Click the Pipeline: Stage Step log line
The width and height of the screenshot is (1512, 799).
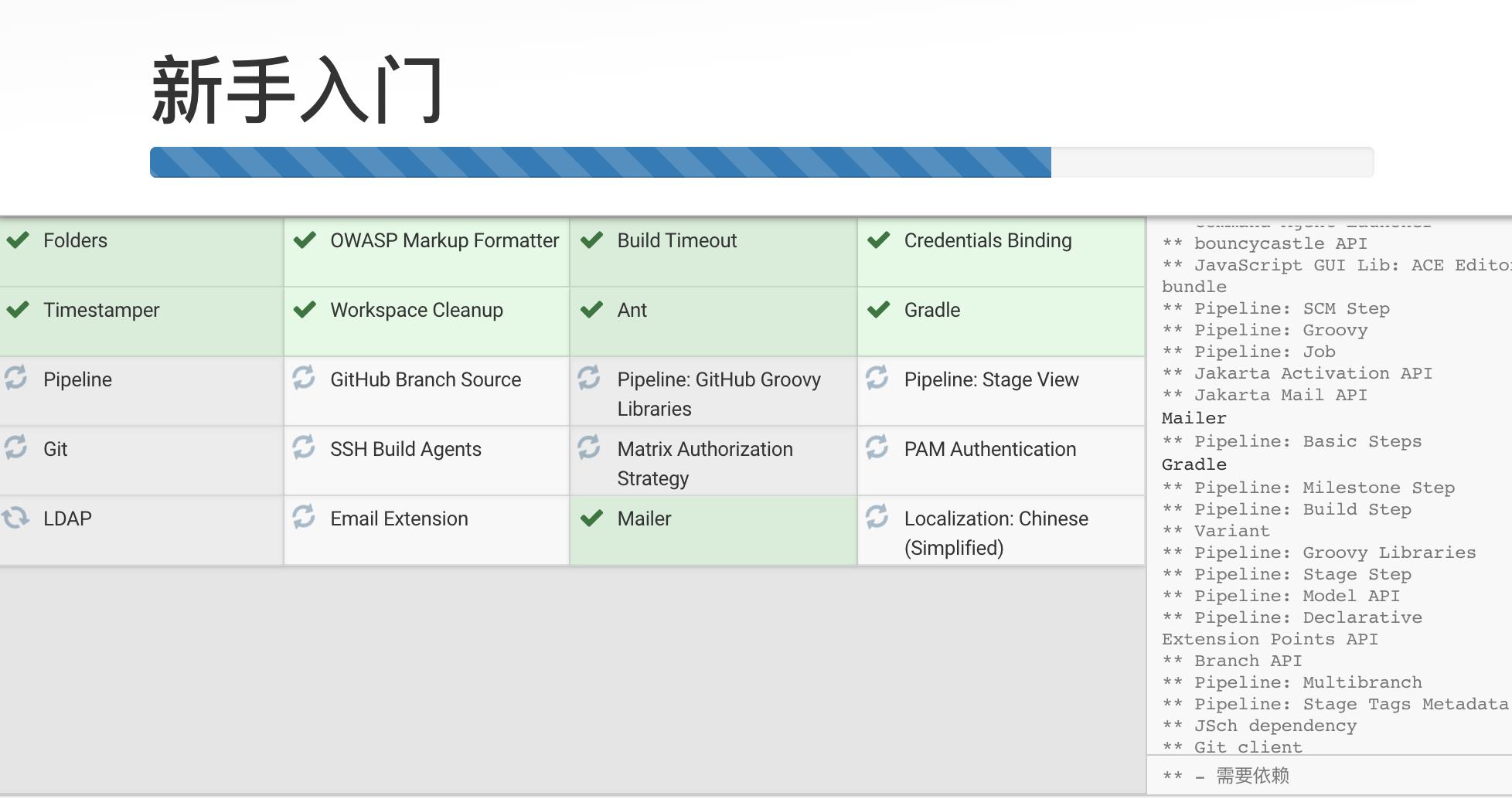click(1286, 574)
